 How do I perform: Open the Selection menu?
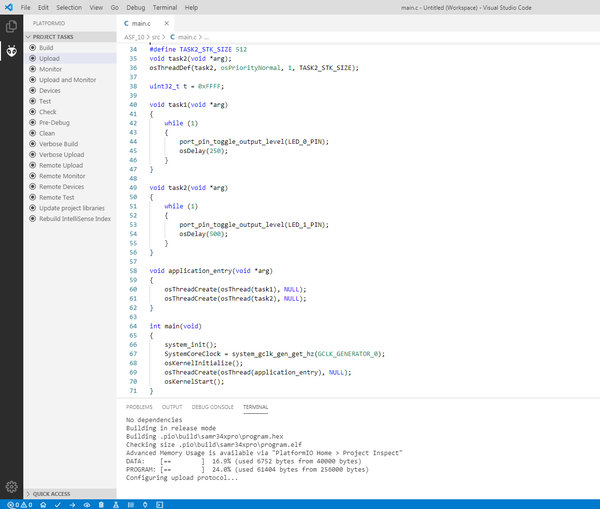(x=69, y=7)
